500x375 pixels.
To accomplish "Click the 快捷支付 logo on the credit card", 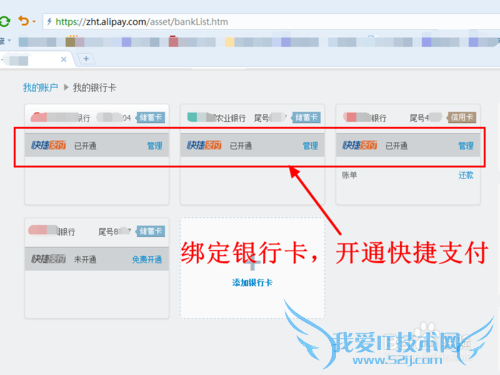I will (360, 145).
